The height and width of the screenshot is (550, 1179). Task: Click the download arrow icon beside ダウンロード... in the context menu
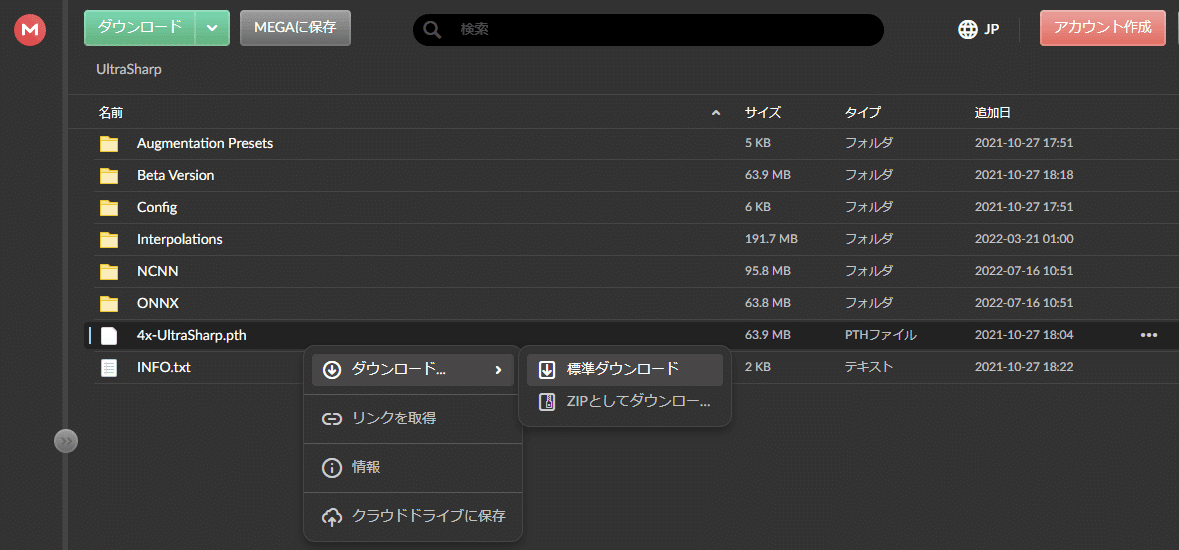331,369
